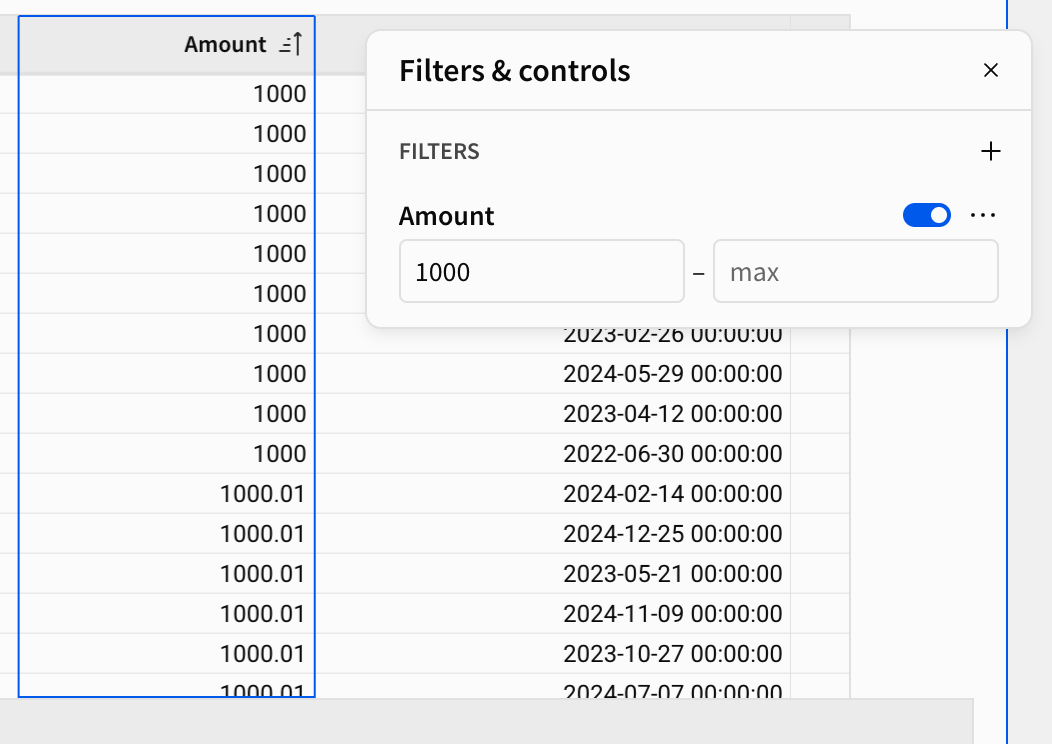This screenshot has height=744, width=1052.
Task: Open more options for Amount filter
Action: 983,215
